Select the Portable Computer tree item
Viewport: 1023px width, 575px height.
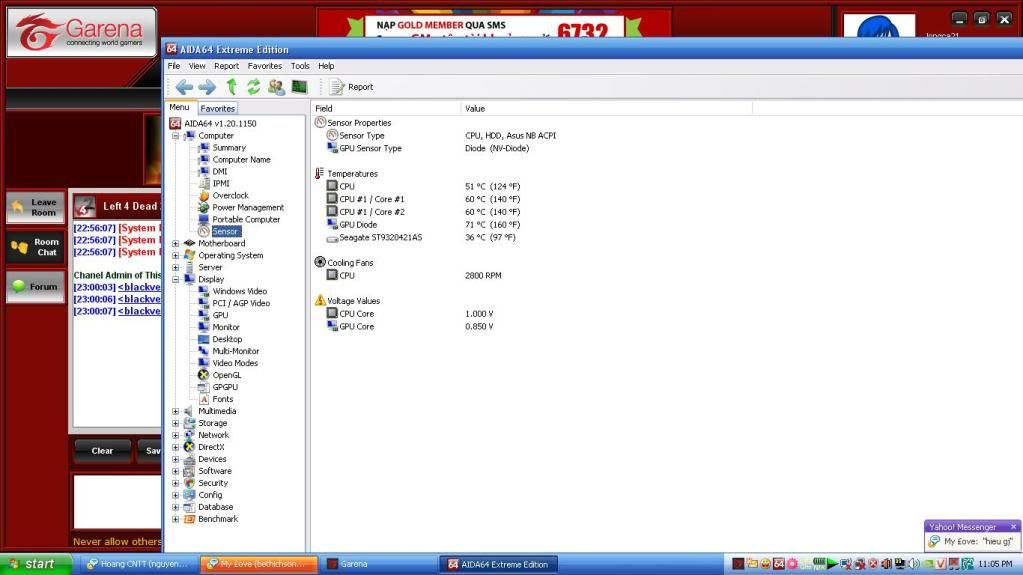[246, 219]
